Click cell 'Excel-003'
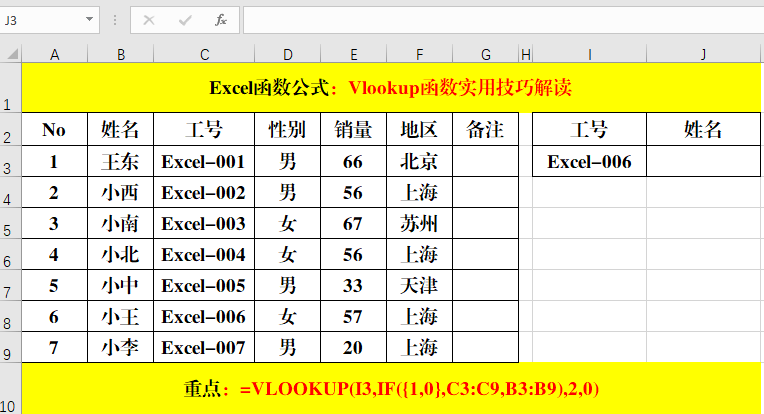The image size is (764, 414). (x=204, y=223)
